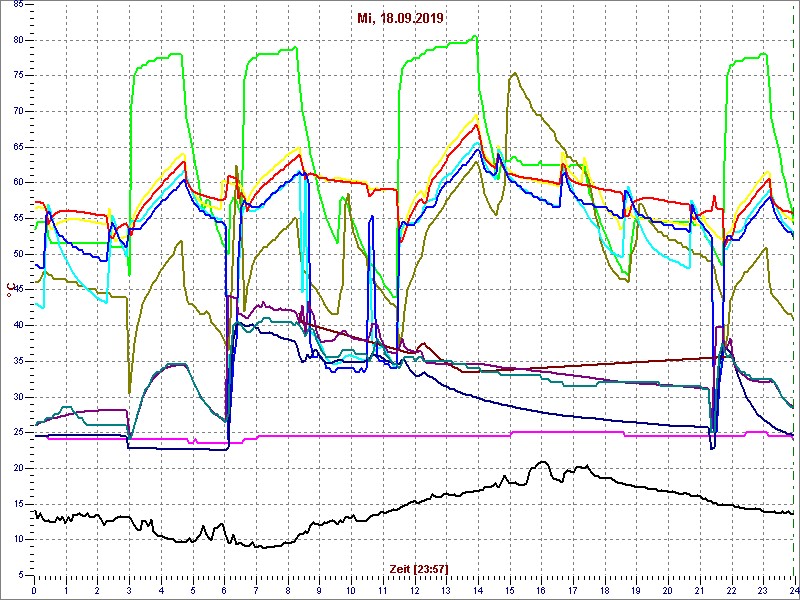Select hour "7" on the time axis
The image size is (800, 600).
coord(256,590)
